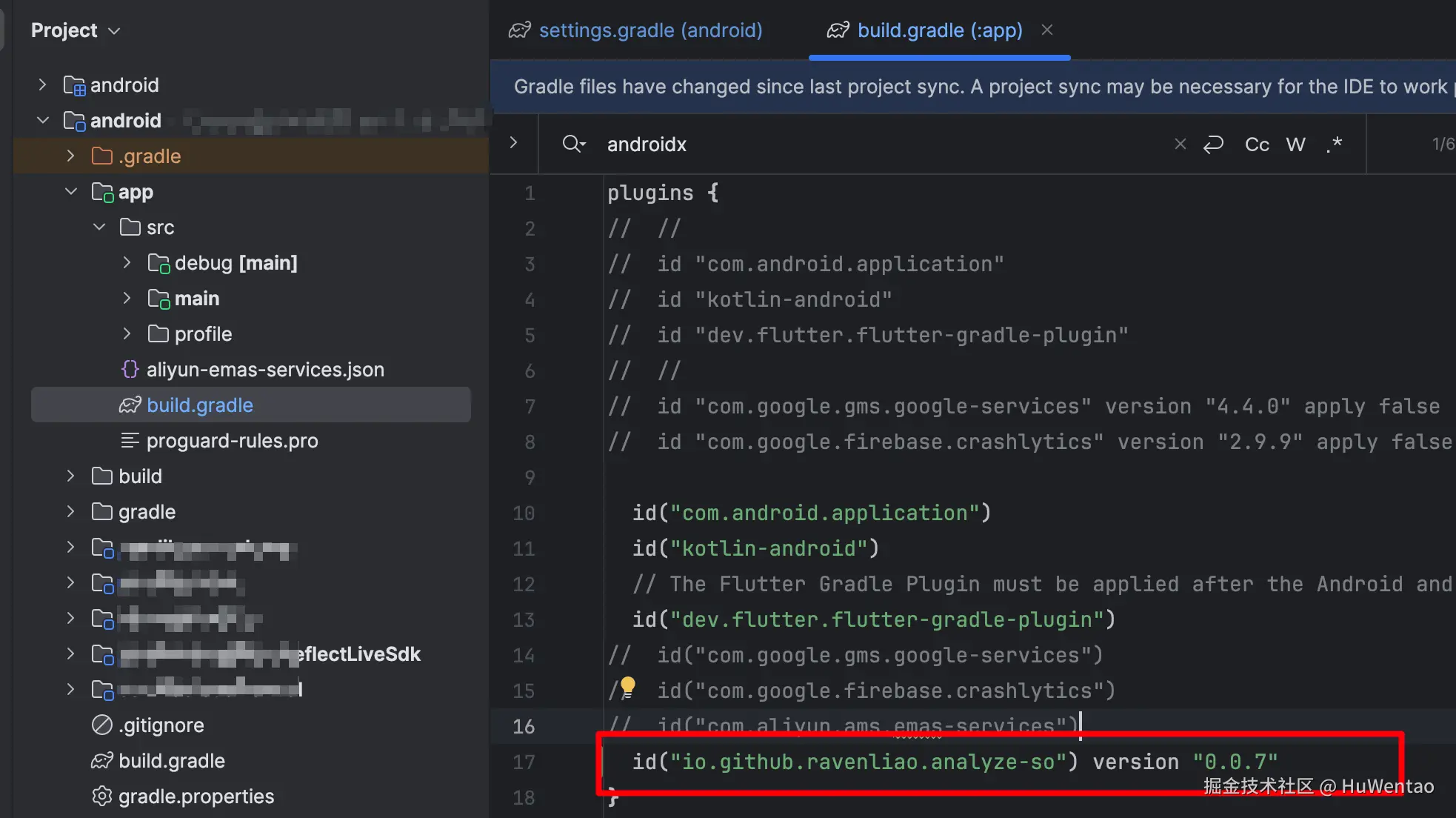Clear the androidx search text
1456x818 pixels.
pos(1180,144)
